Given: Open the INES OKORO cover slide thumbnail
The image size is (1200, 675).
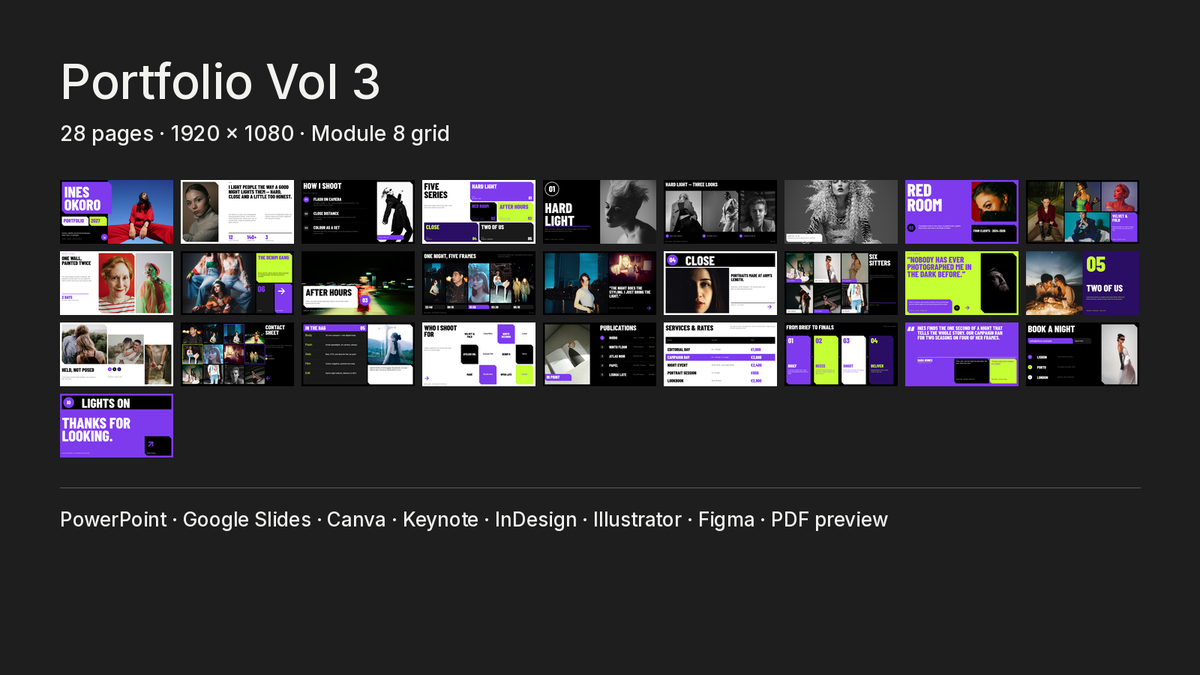Looking at the screenshot, I should (x=116, y=212).
